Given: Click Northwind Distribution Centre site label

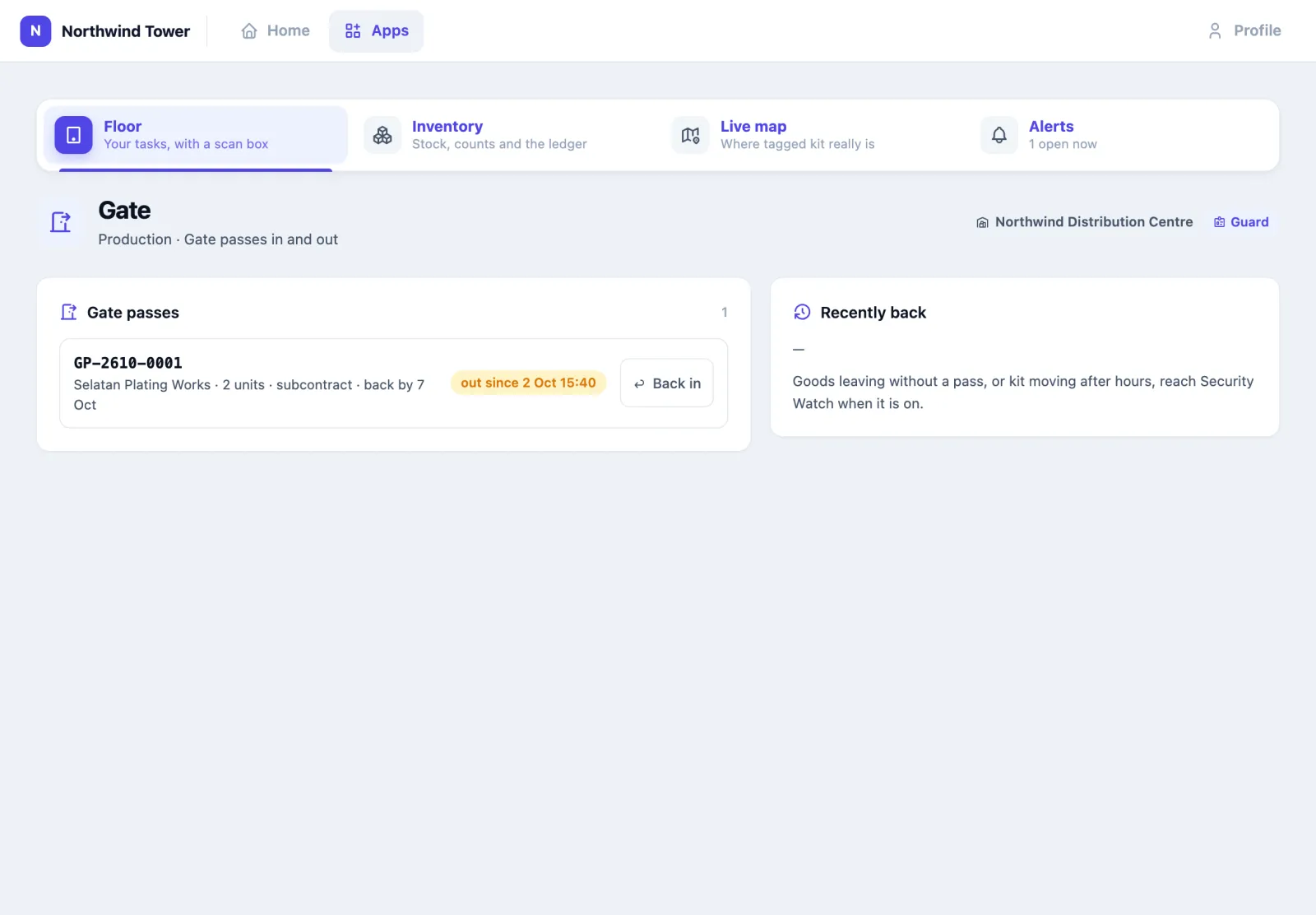Looking at the screenshot, I should 1094,222.
